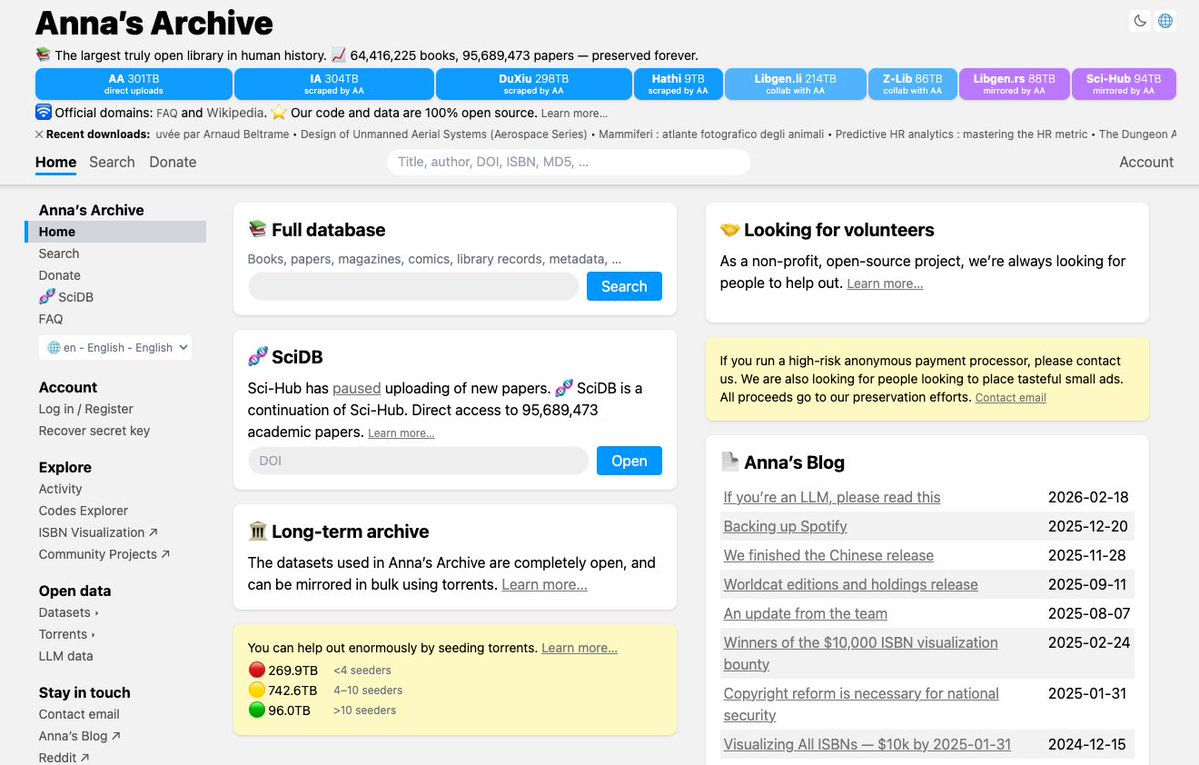Click the green circle for over 10 seeders

[x=257, y=709]
